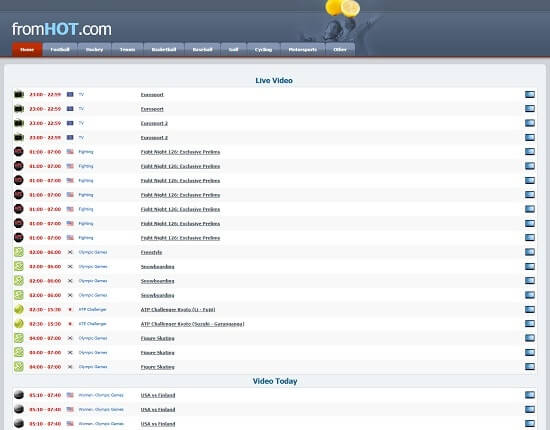Viewport: 550px width, 430px height.
Task: Open the first Snowboarding link
Action: (x=157, y=267)
